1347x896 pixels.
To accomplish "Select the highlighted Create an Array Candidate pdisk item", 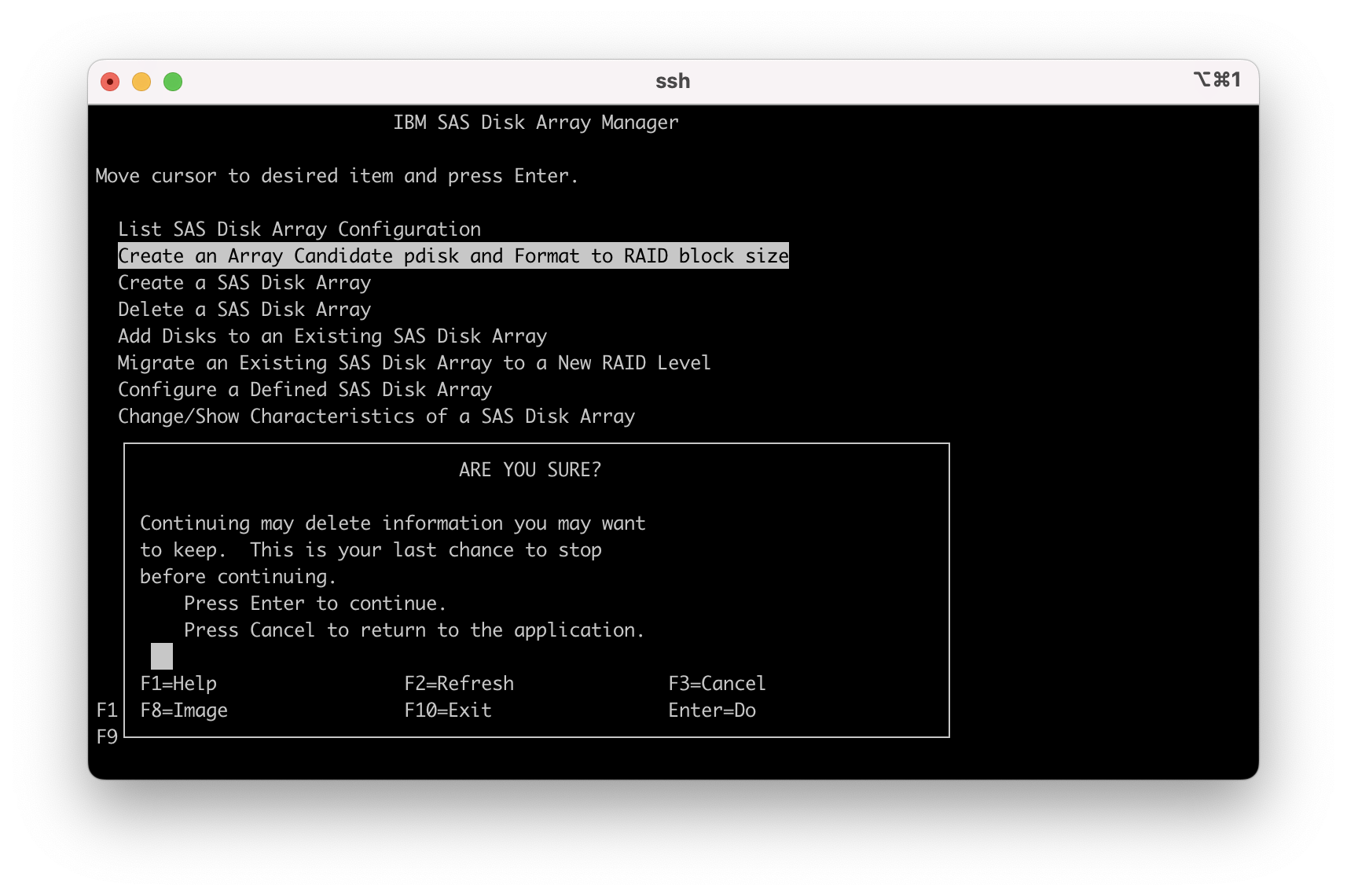I will tap(453, 256).
